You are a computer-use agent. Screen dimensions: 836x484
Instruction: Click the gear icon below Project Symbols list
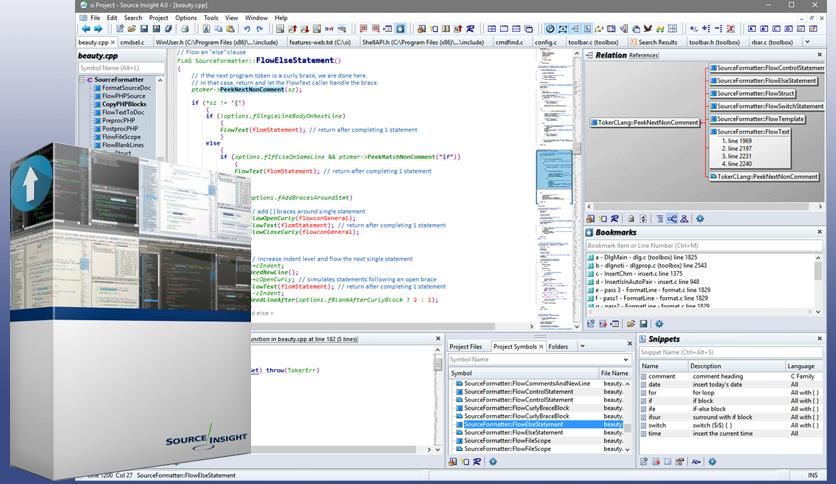(492, 461)
